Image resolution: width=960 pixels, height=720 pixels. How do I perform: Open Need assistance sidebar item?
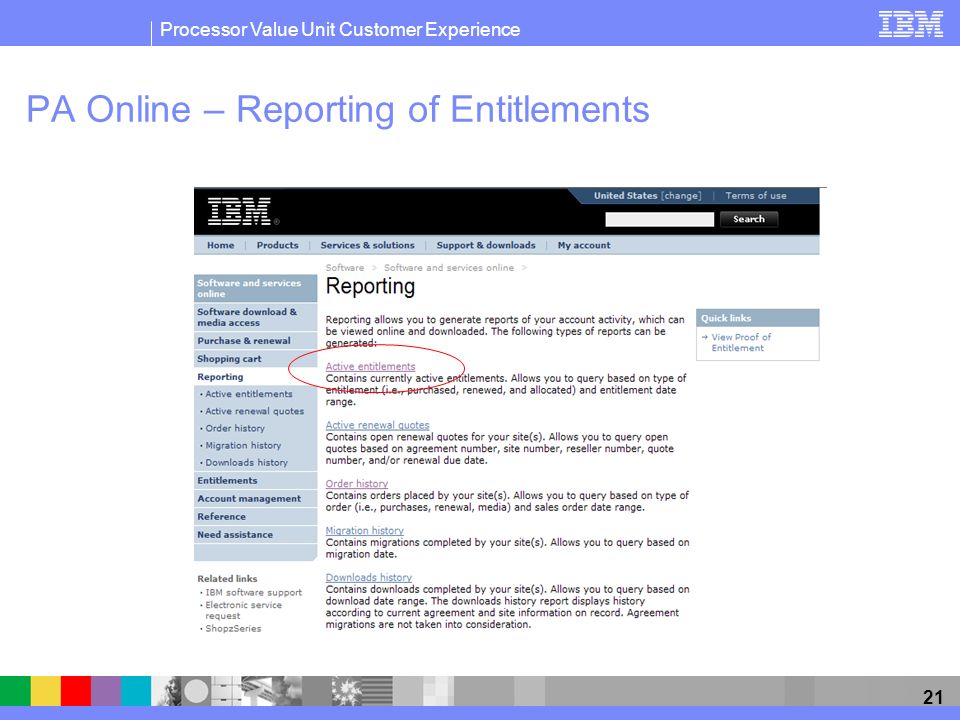(x=255, y=534)
